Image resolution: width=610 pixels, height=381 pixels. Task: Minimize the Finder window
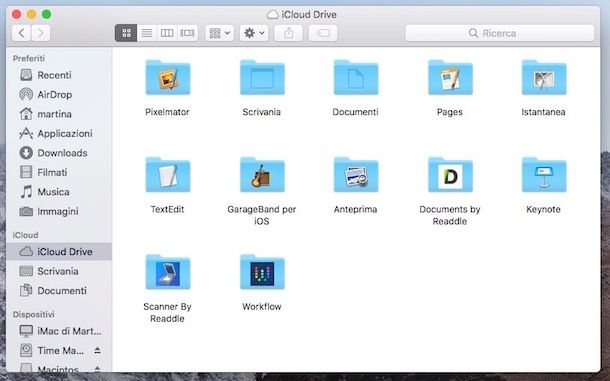pyautogui.click(x=32, y=14)
